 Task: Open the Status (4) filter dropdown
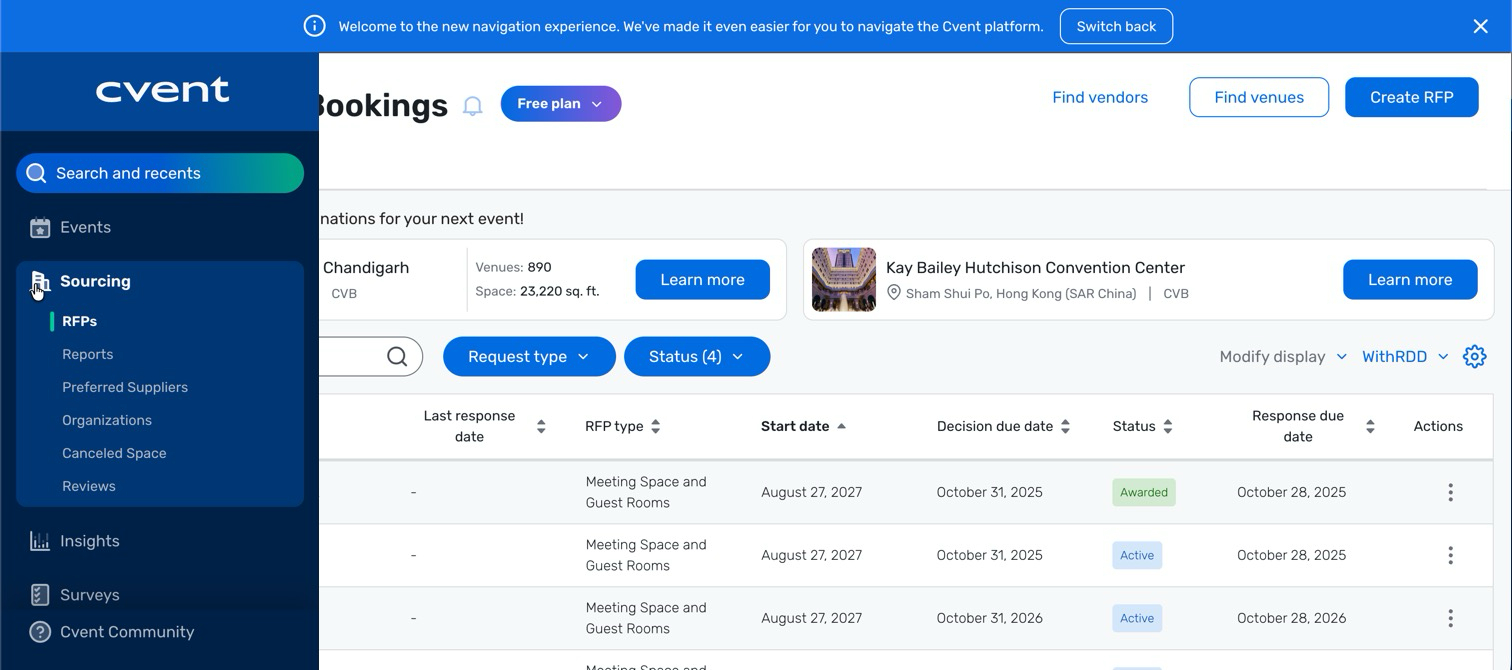[697, 357]
